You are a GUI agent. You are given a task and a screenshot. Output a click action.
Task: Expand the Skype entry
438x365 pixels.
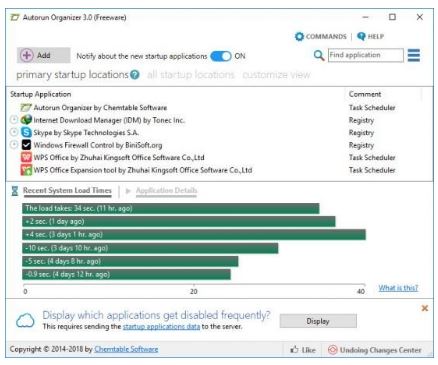click(14, 132)
